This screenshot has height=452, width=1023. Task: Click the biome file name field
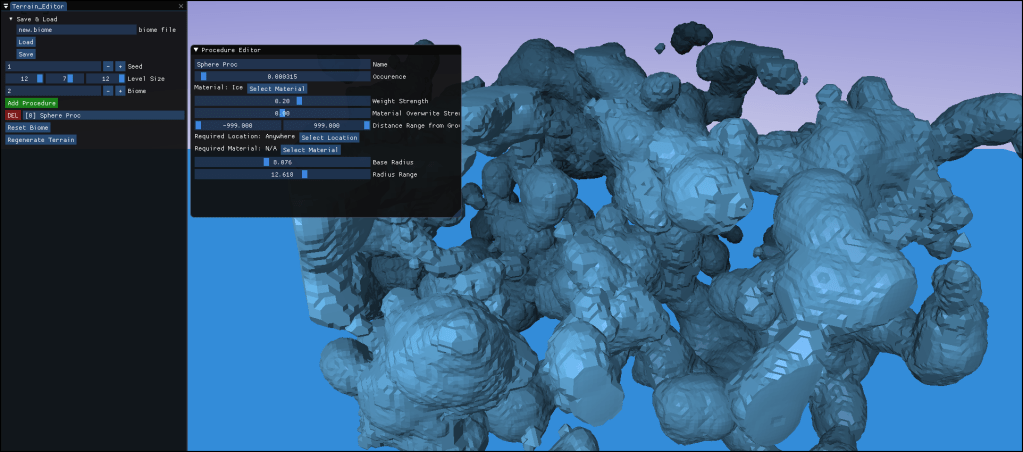click(x=76, y=30)
